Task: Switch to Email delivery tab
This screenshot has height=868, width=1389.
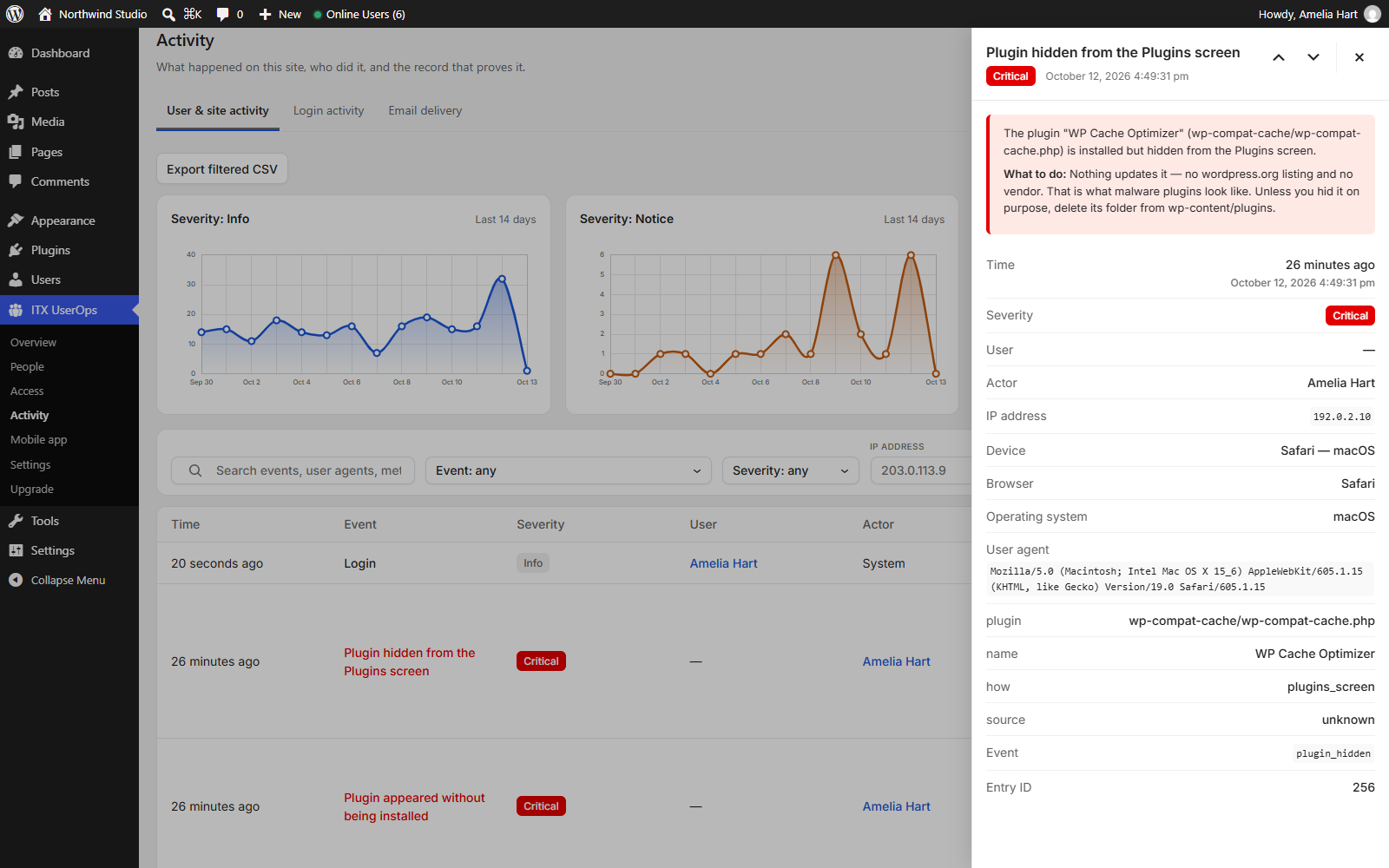Action: click(x=425, y=110)
